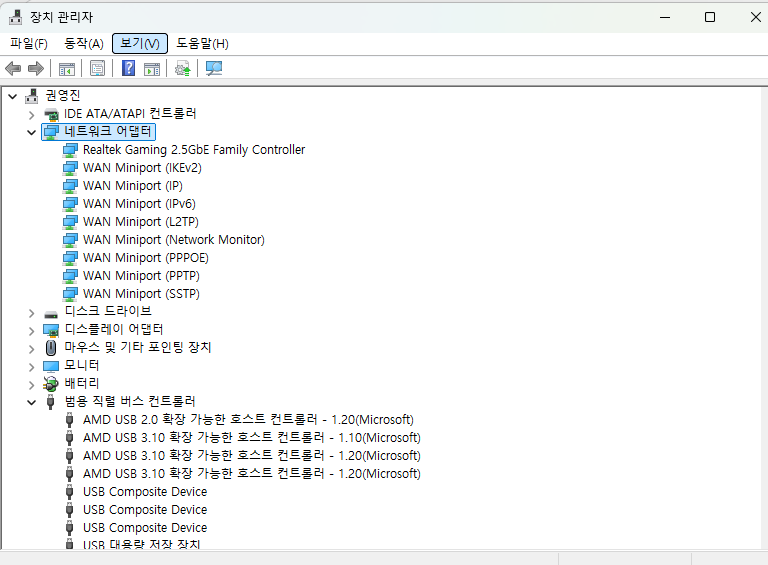Screen dimensions: 768x565
Task: Select AMD USB 2.0 host controller entry
Action: [x=247, y=420]
